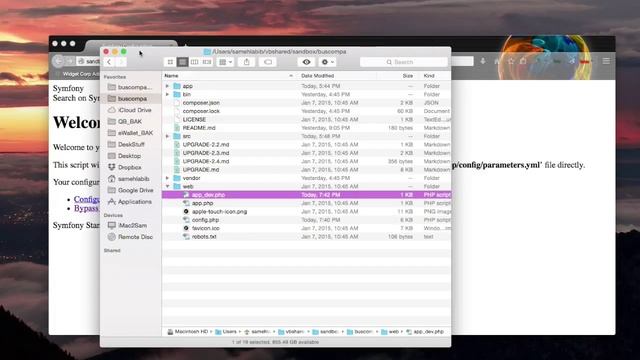
Task: Switch Finder to list view
Action: coord(182,62)
